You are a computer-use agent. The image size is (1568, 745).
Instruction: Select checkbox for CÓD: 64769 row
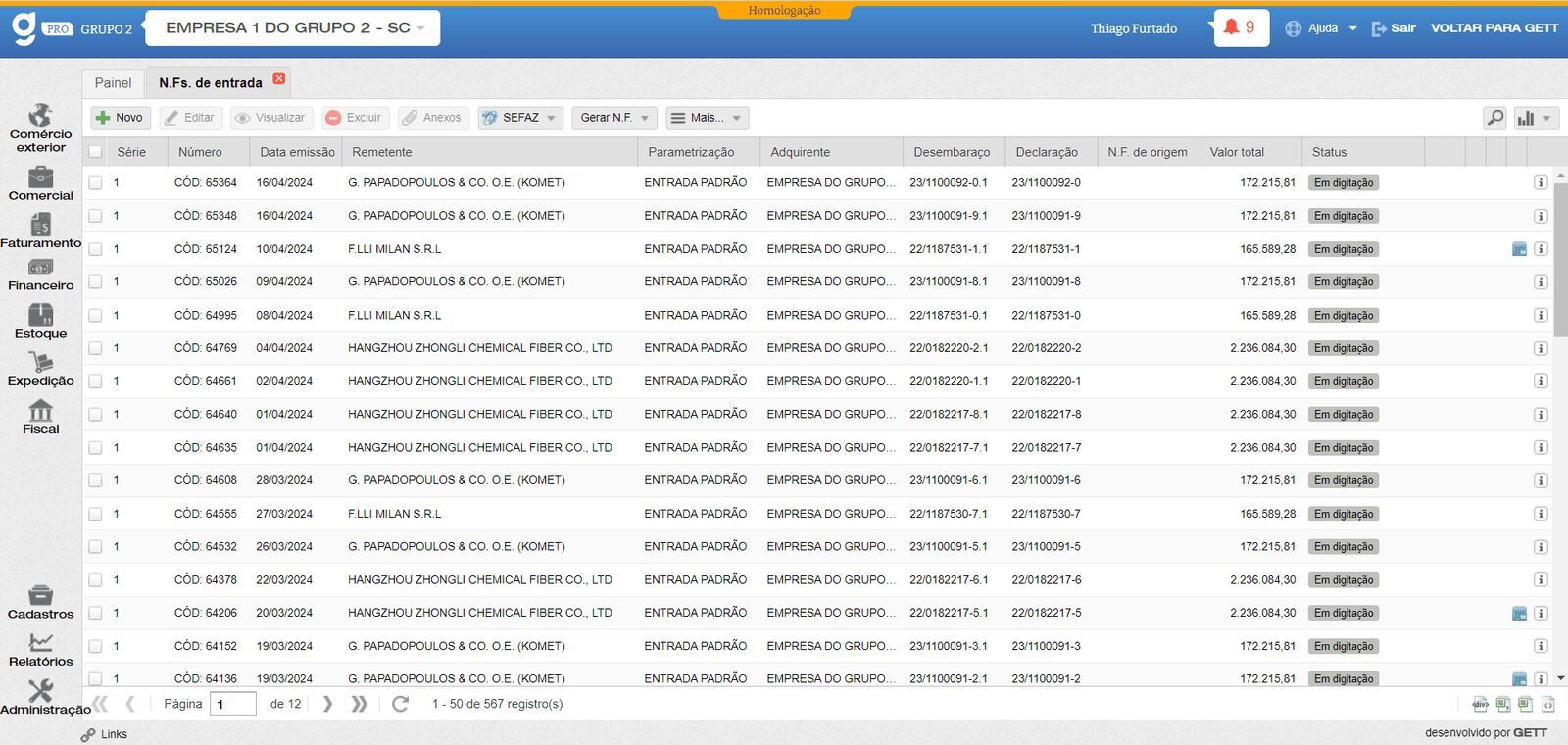(x=95, y=348)
